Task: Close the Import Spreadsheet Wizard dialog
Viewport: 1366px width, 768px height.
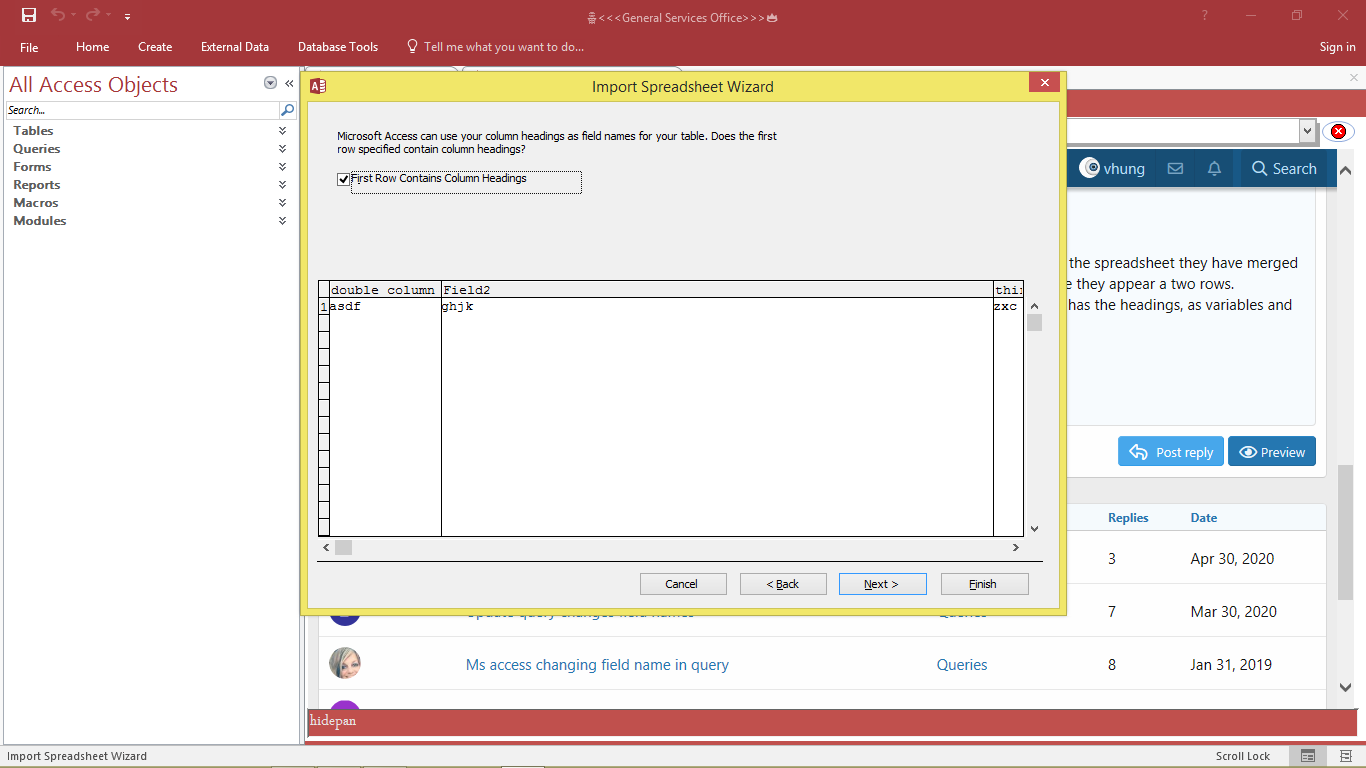Action: 1044,83
